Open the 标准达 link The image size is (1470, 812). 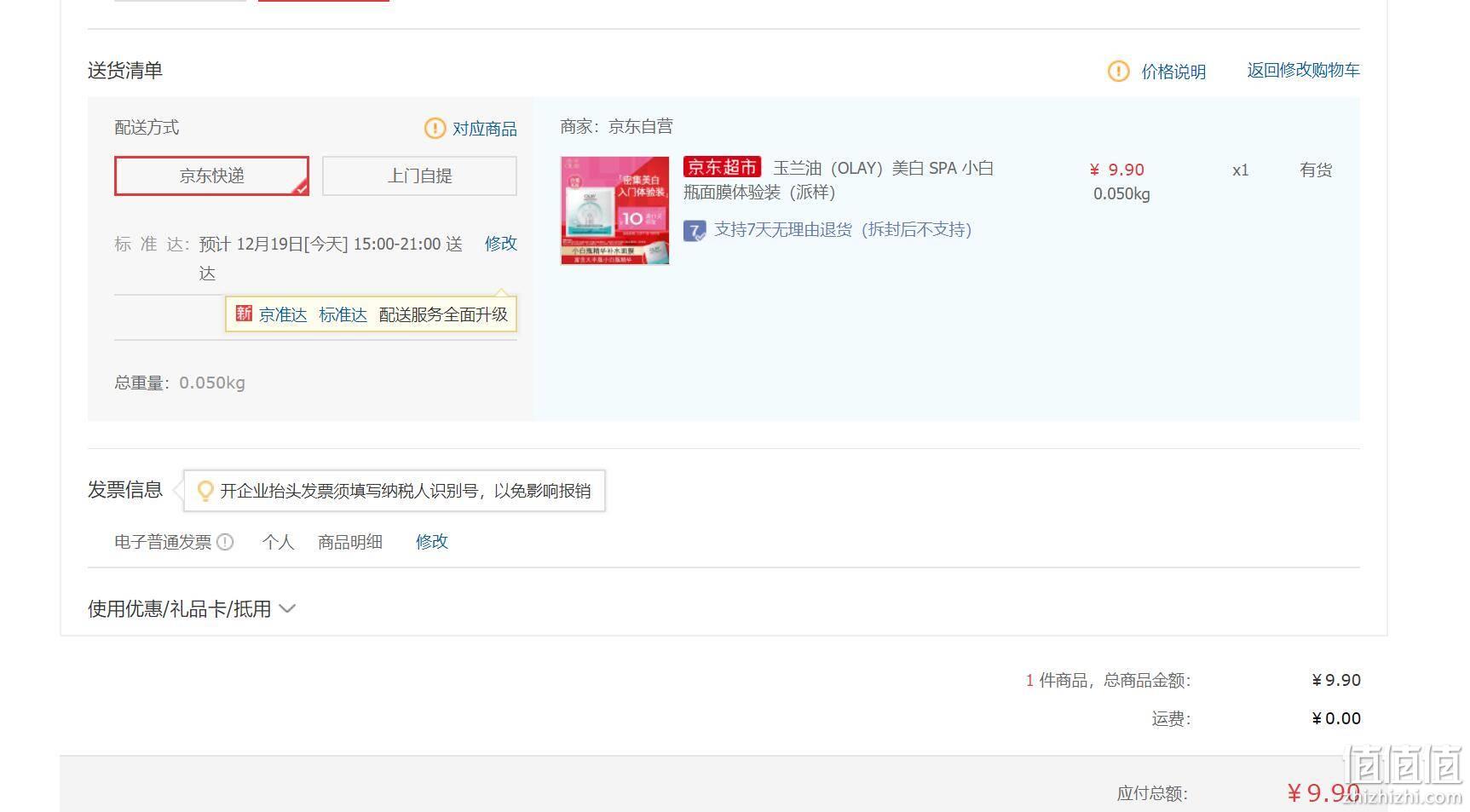pyautogui.click(x=343, y=314)
